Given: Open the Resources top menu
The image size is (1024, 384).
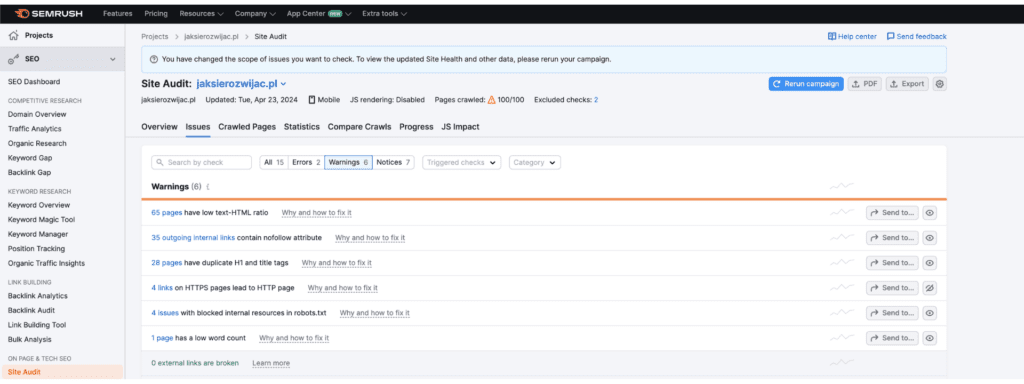Looking at the screenshot, I should pos(201,13).
